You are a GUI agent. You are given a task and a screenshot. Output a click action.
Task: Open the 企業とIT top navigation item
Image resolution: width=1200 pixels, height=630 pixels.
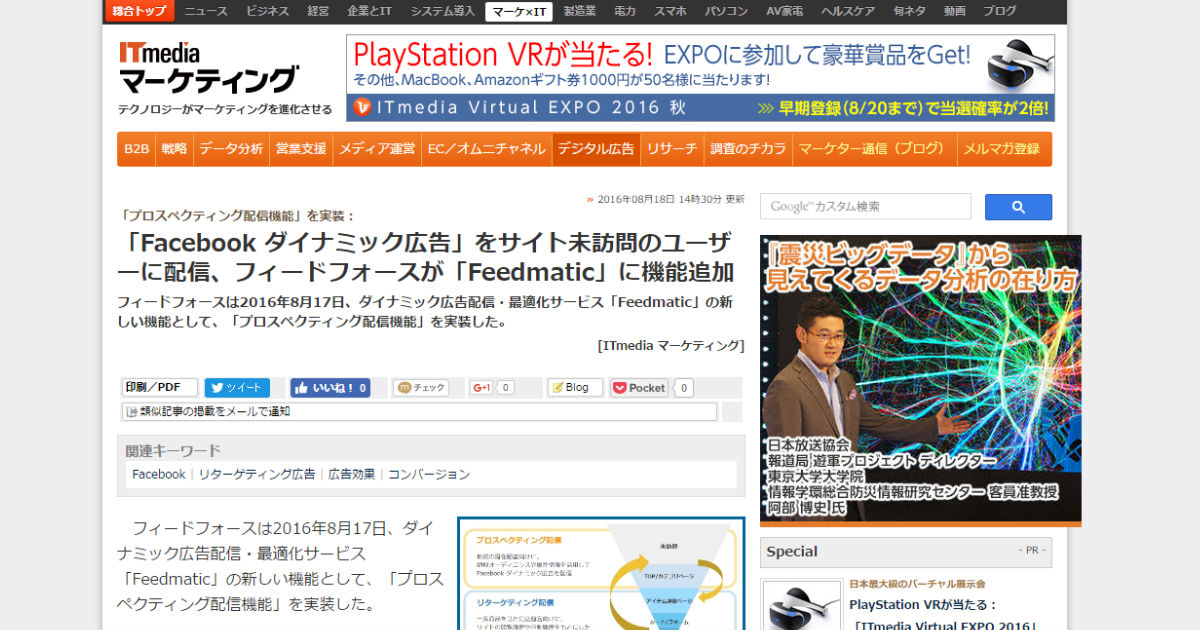(369, 11)
